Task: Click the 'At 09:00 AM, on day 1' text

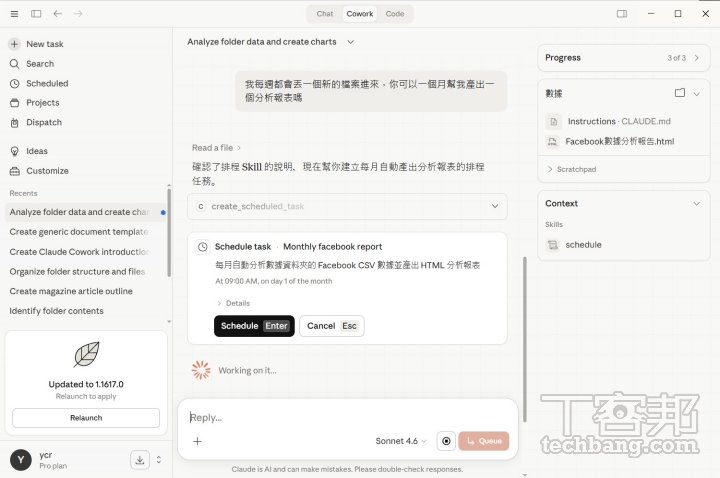Action: [x=274, y=281]
